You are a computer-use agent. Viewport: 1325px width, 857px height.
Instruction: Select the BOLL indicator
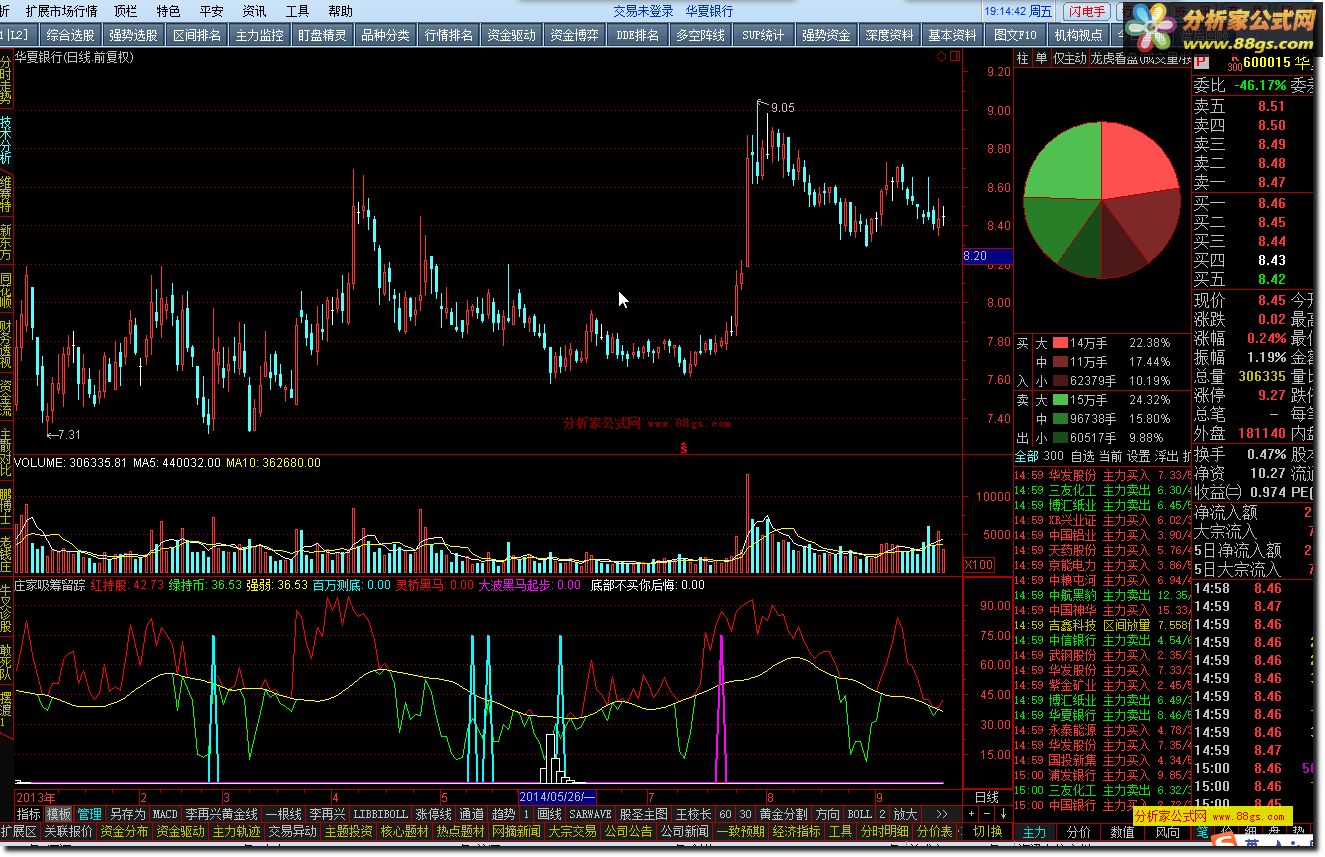[x=859, y=814]
